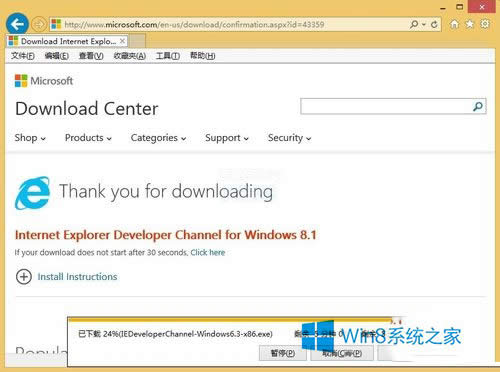Maximize the browser window
The image size is (500, 372).
[x=460, y=7]
